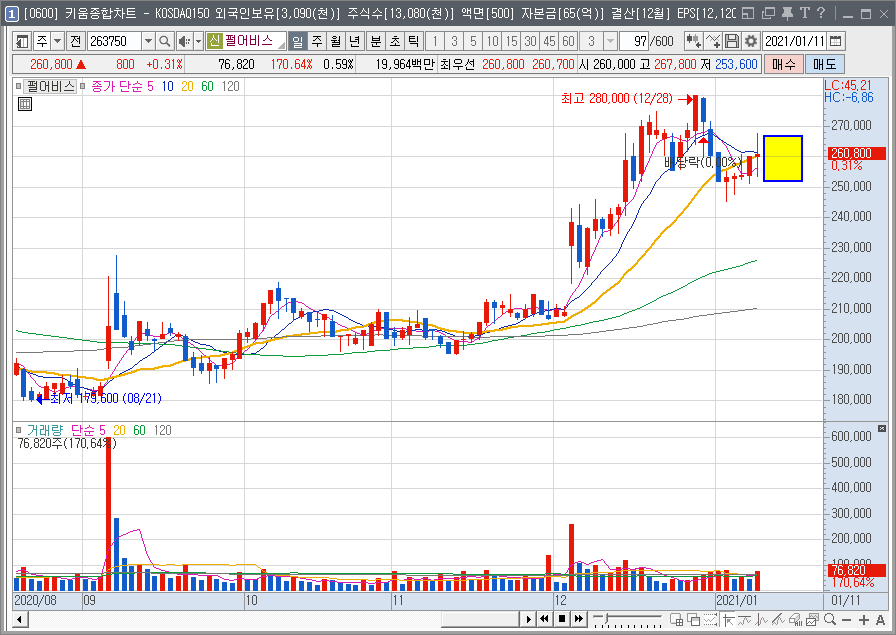Click the 펄어비스 chart legend label
Viewport: 896px width, 635px height.
click(x=51, y=86)
